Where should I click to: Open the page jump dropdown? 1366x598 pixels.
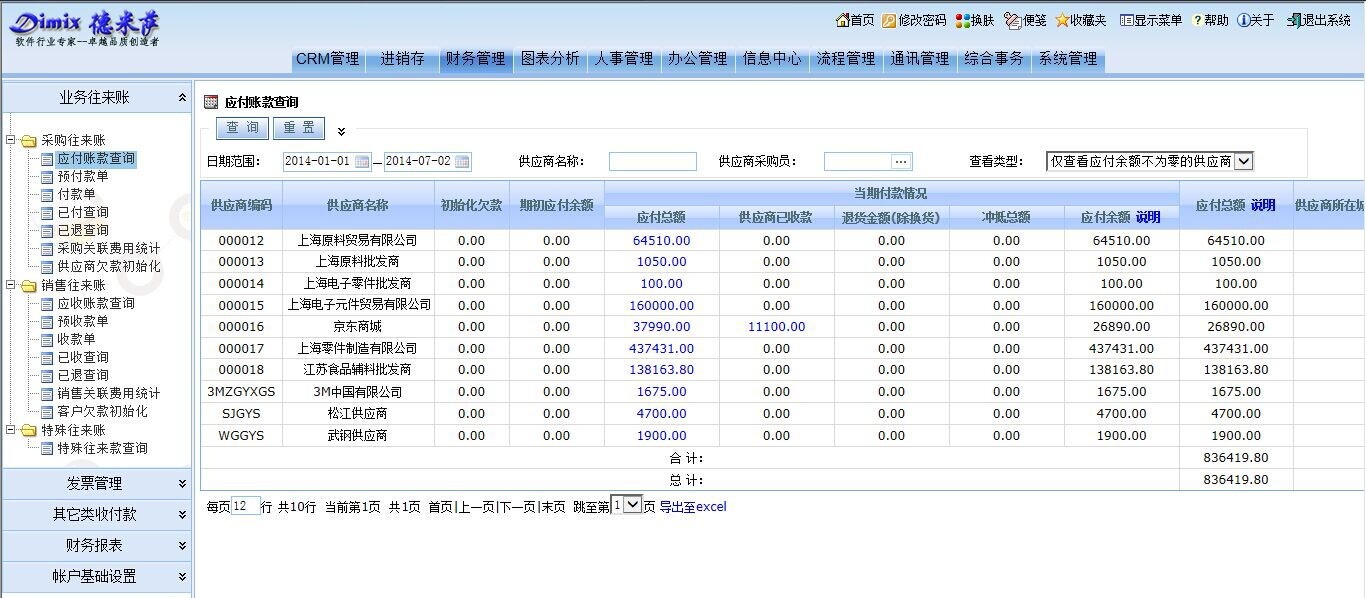631,506
